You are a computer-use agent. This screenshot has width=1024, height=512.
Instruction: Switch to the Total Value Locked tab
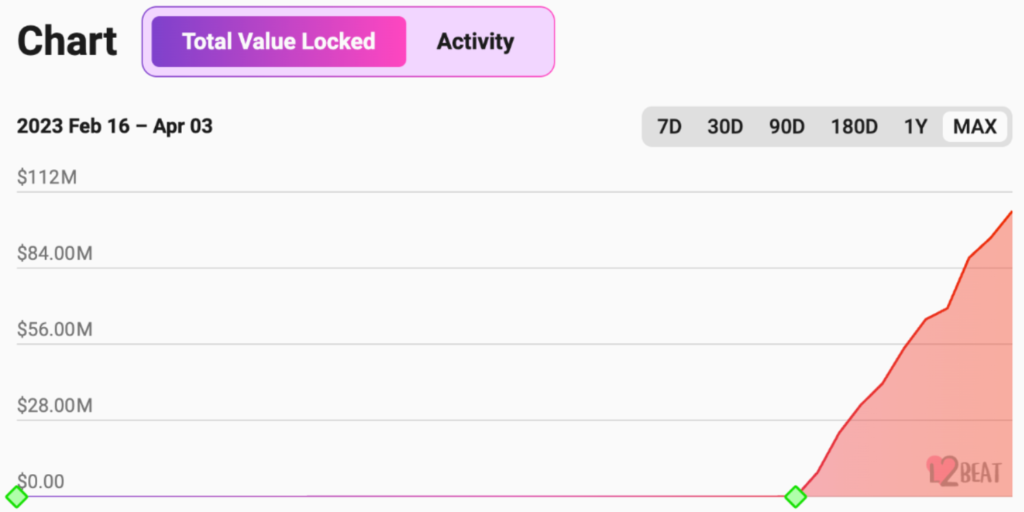279,42
